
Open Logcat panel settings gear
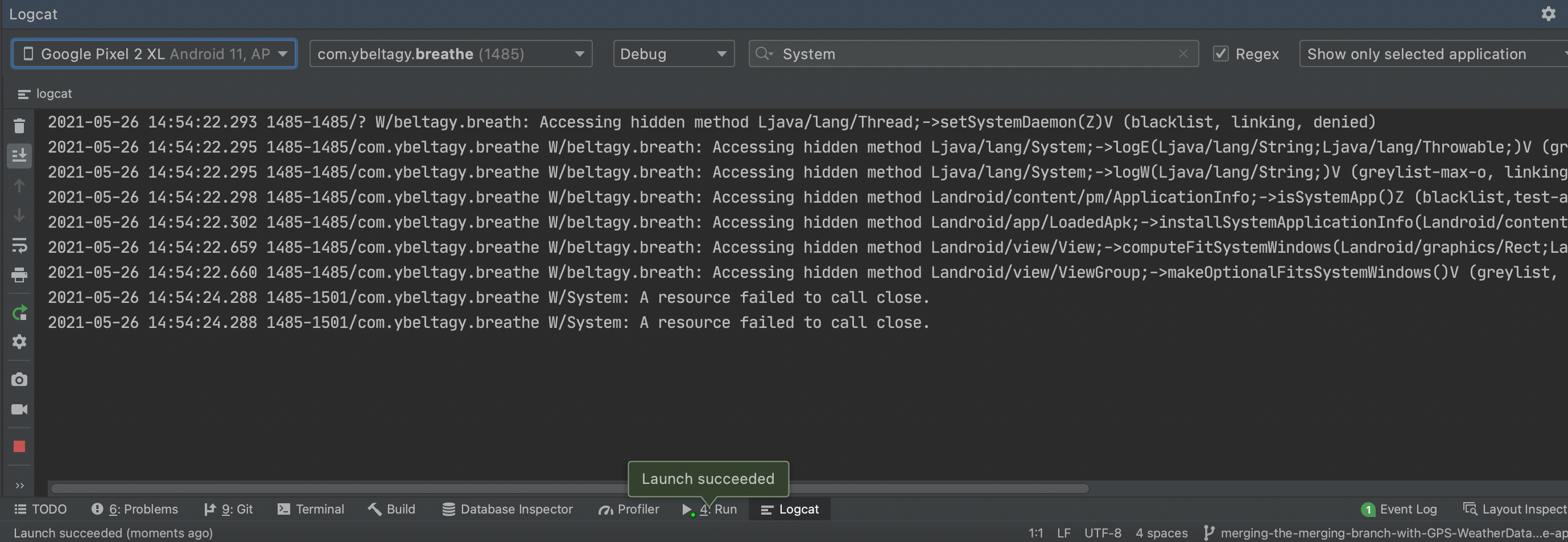[1549, 14]
